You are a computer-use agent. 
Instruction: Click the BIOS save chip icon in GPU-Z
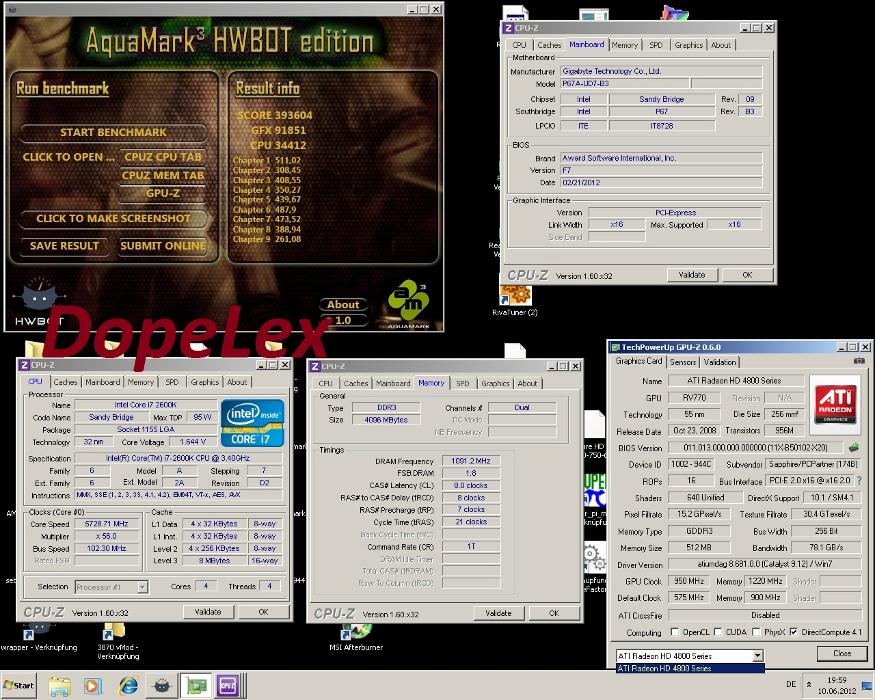pyautogui.click(x=854, y=447)
